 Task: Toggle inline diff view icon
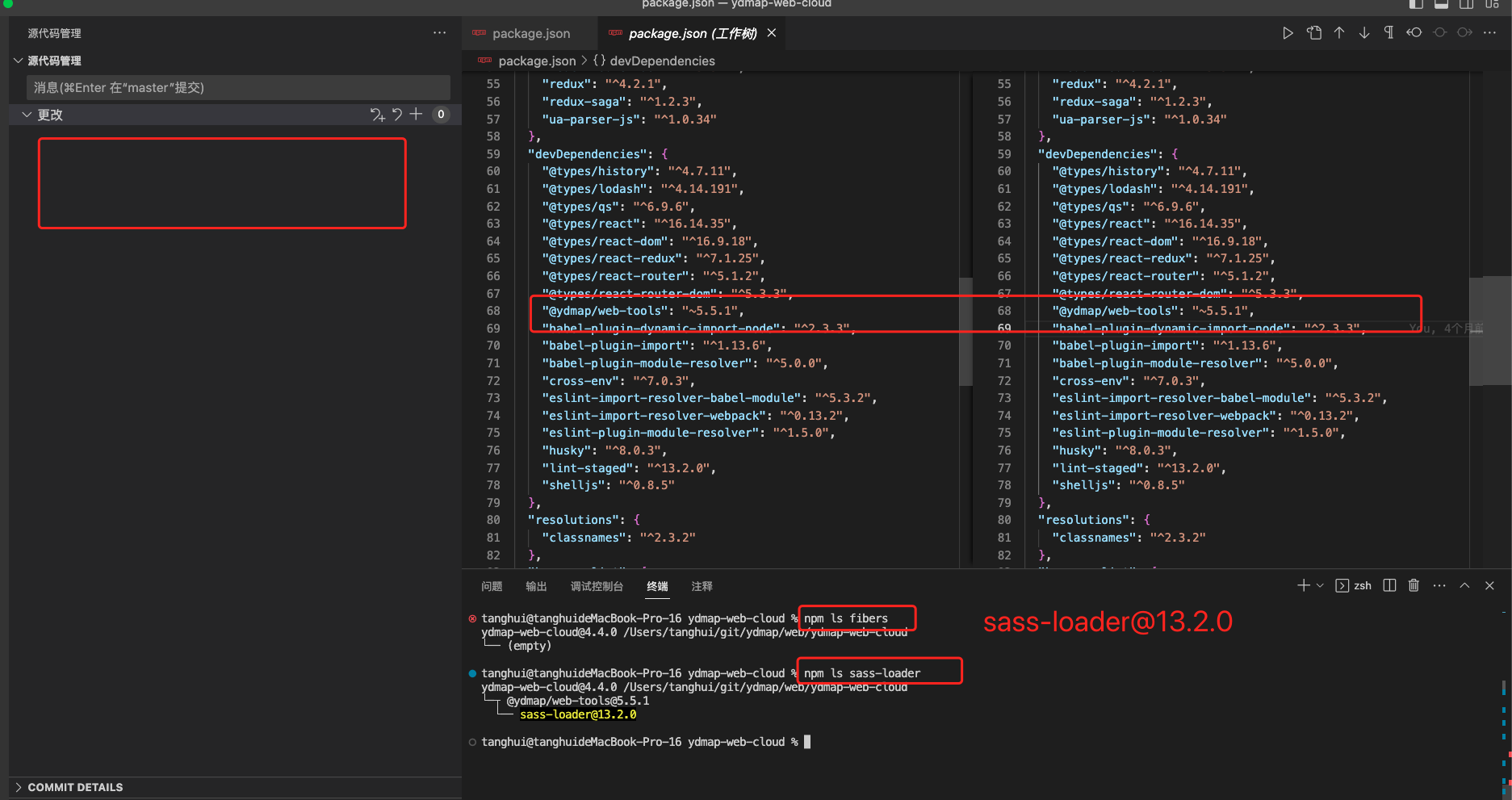tap(1439, 32)
